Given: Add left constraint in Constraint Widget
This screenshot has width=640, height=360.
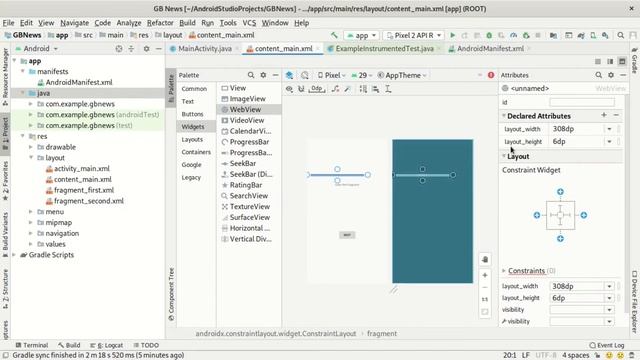Looking at the screenshot, I should tap(537, 215).
